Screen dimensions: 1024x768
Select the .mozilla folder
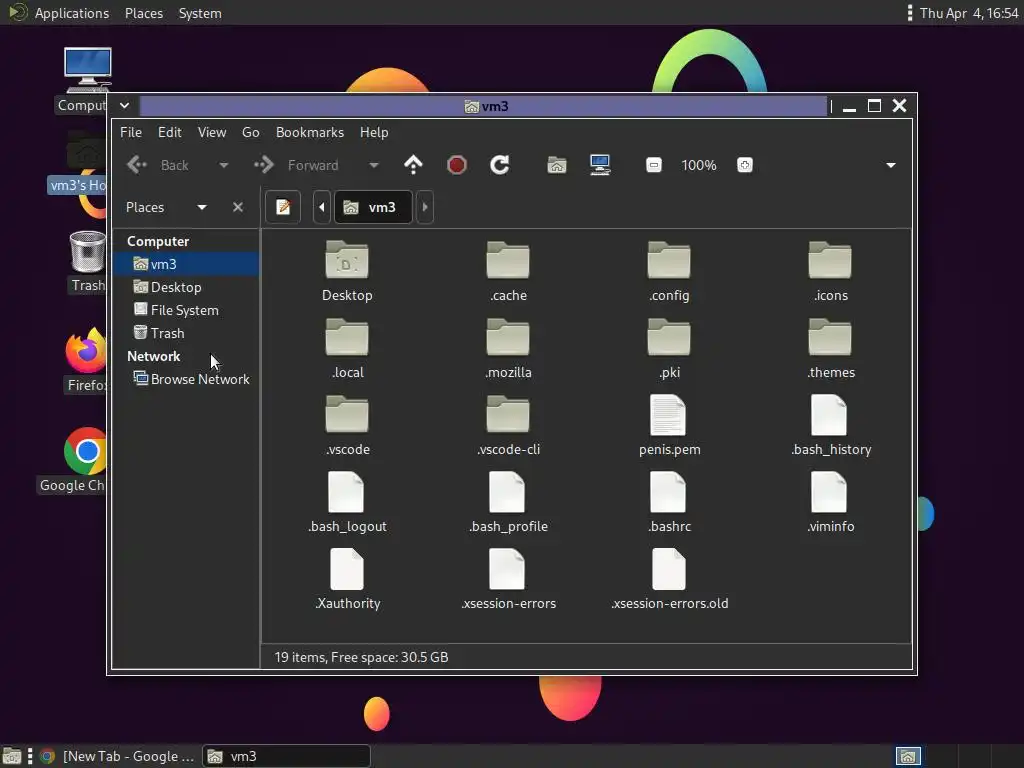pyautogui.click(x=508, y=337)
